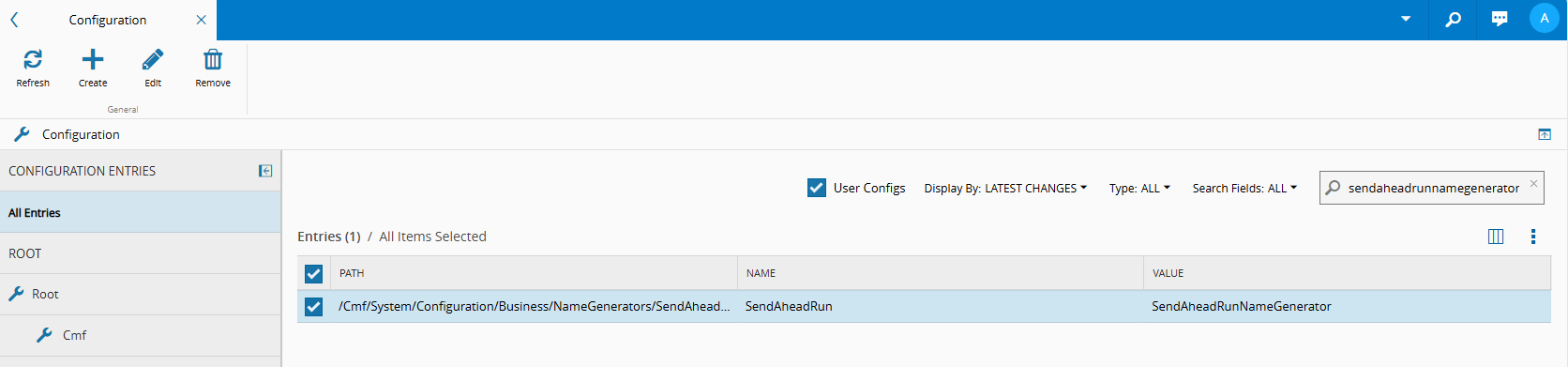This screenshot has width=1568, height=367.
Task: Click the Edit pencil icon
Action: click(x=153, y=60)
